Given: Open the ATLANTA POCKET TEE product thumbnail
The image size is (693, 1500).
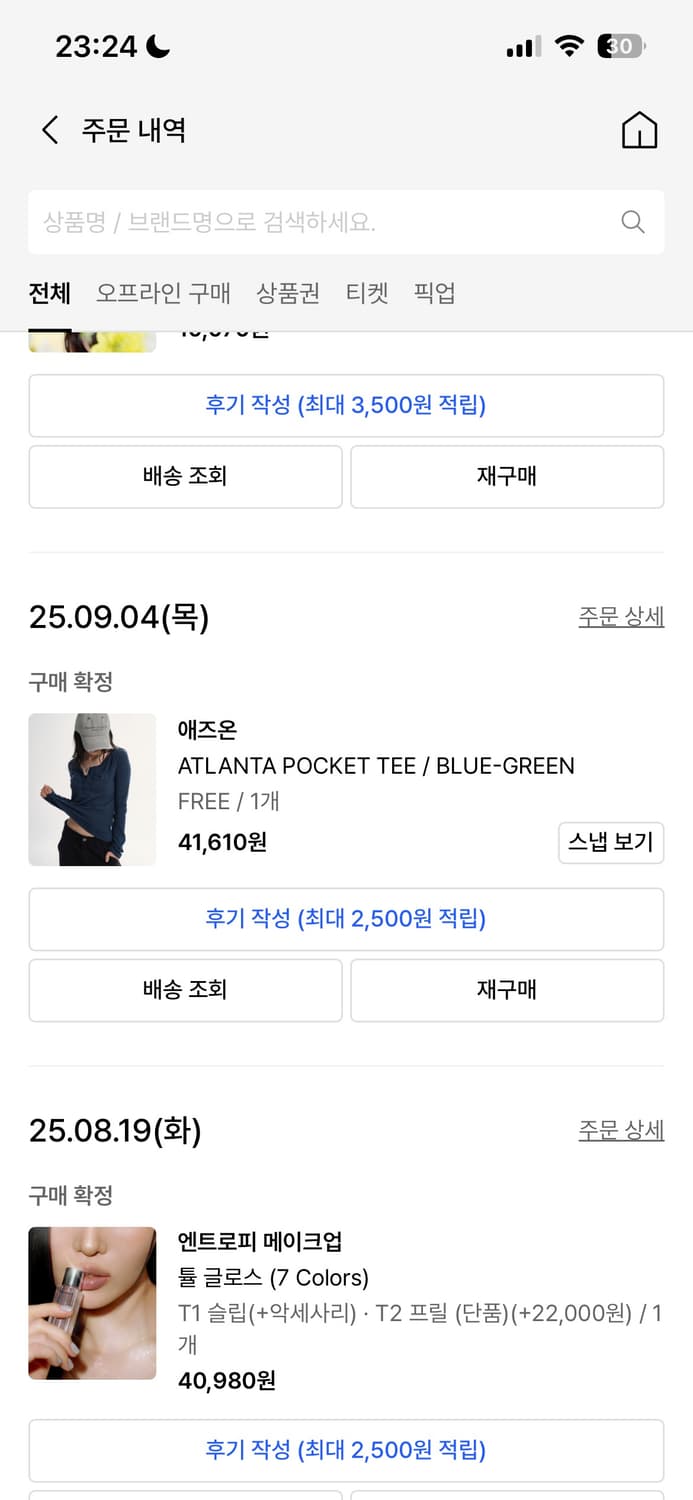Looking at the screenshot, I should coord(92,789).
